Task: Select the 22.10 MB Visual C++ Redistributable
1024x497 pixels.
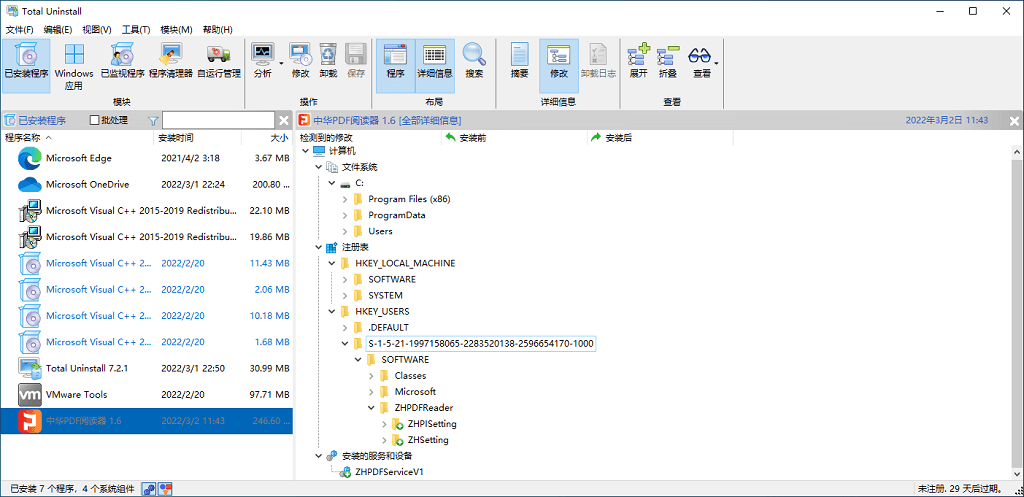Action: coord(146,210)
